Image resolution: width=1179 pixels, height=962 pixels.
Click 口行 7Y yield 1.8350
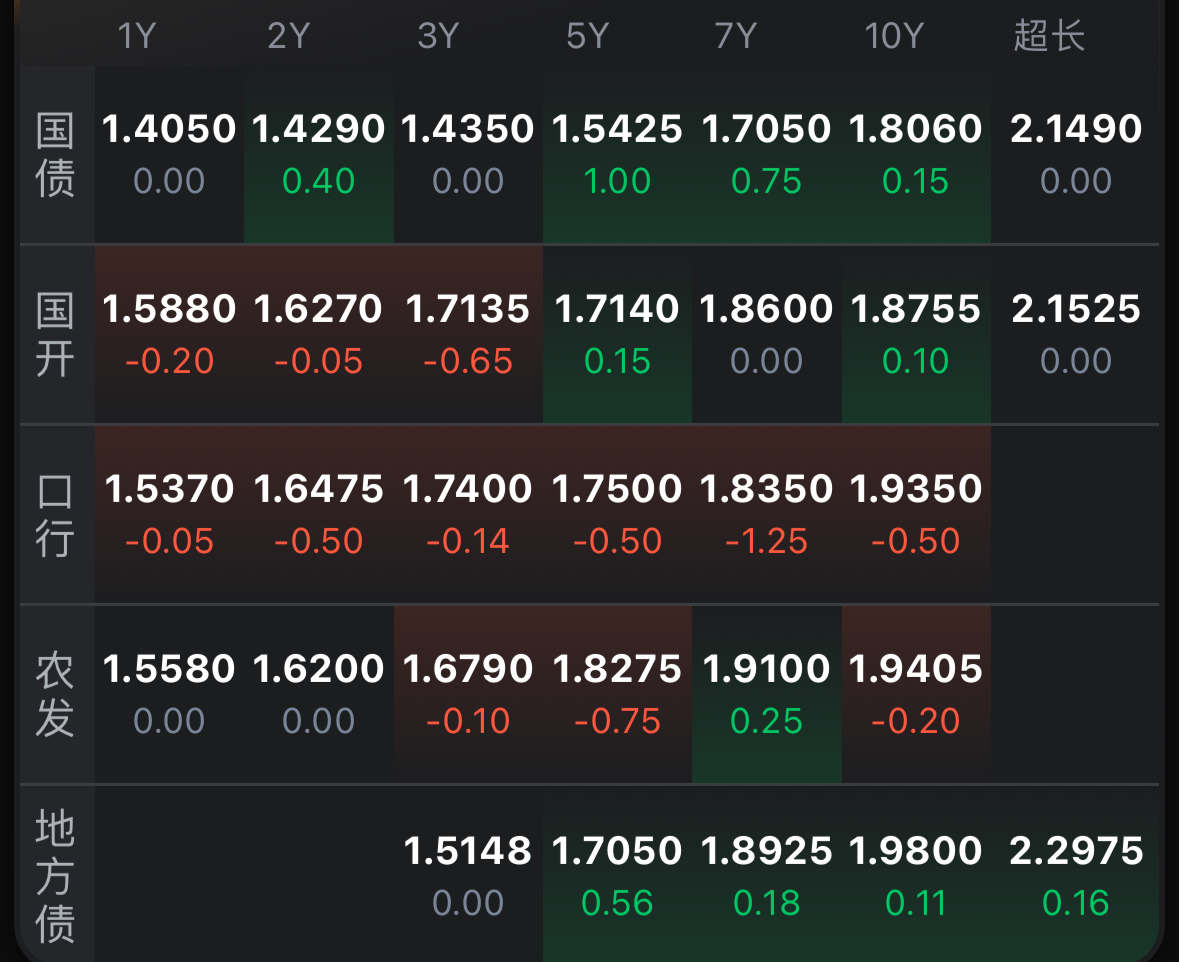[x=766, y=489]
